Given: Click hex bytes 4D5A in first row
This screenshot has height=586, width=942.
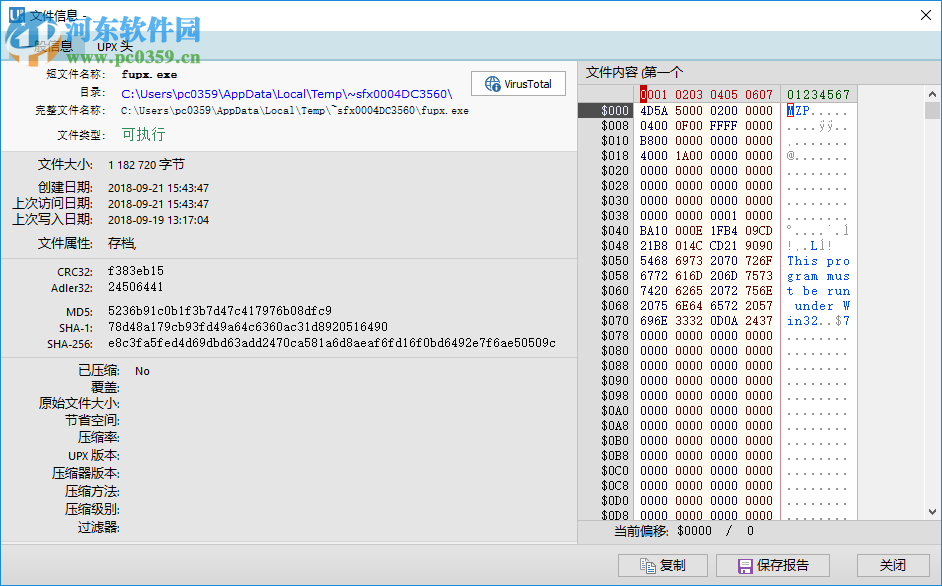Looking at the screenshot, I should point(654,111).
